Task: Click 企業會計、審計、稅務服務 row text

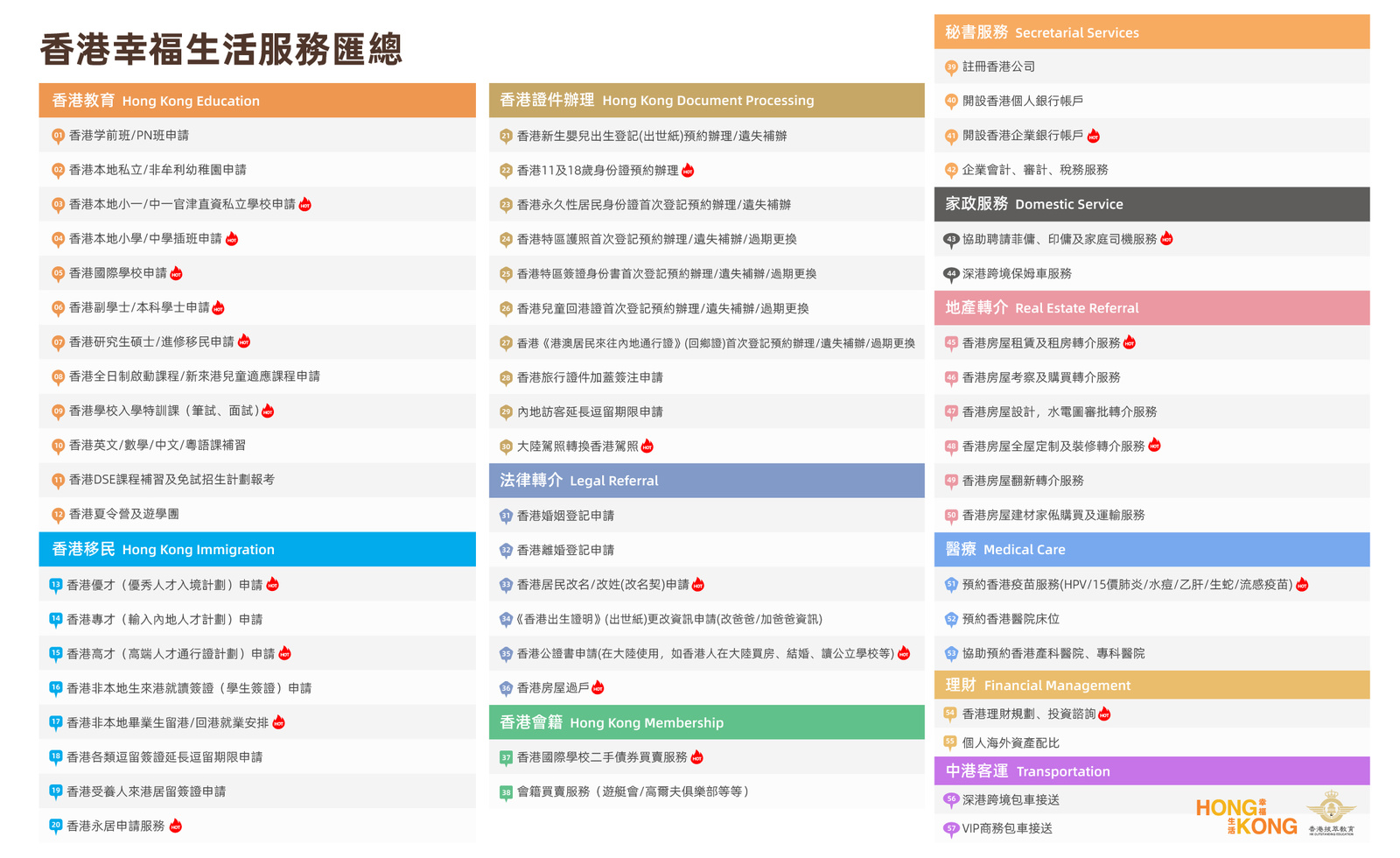Action: click(1035, 170)
